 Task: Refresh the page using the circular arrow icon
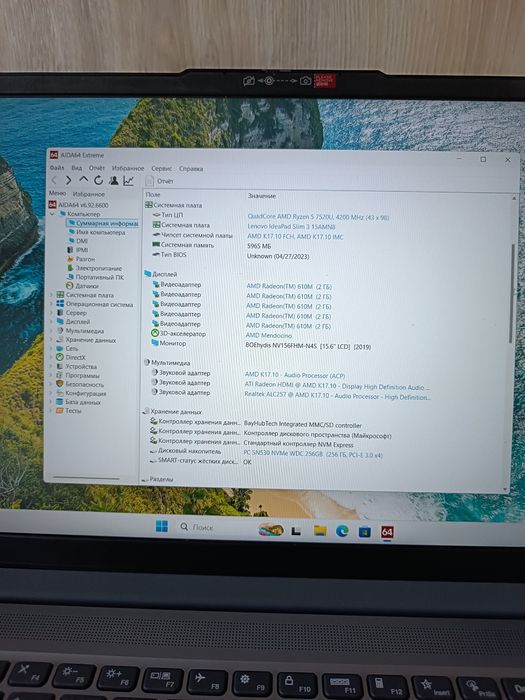click(x=98, y=180)
